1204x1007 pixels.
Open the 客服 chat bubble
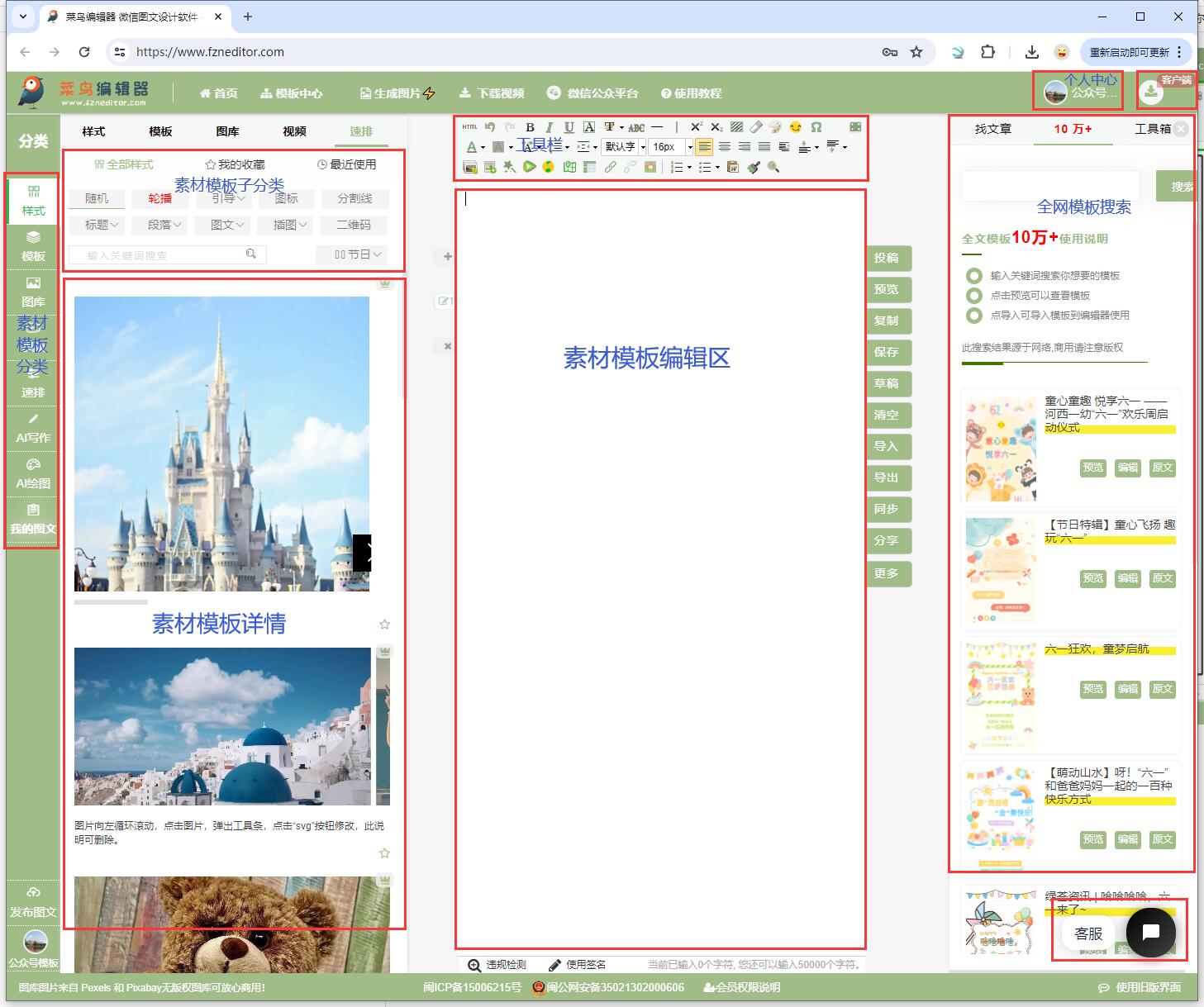1150,933
